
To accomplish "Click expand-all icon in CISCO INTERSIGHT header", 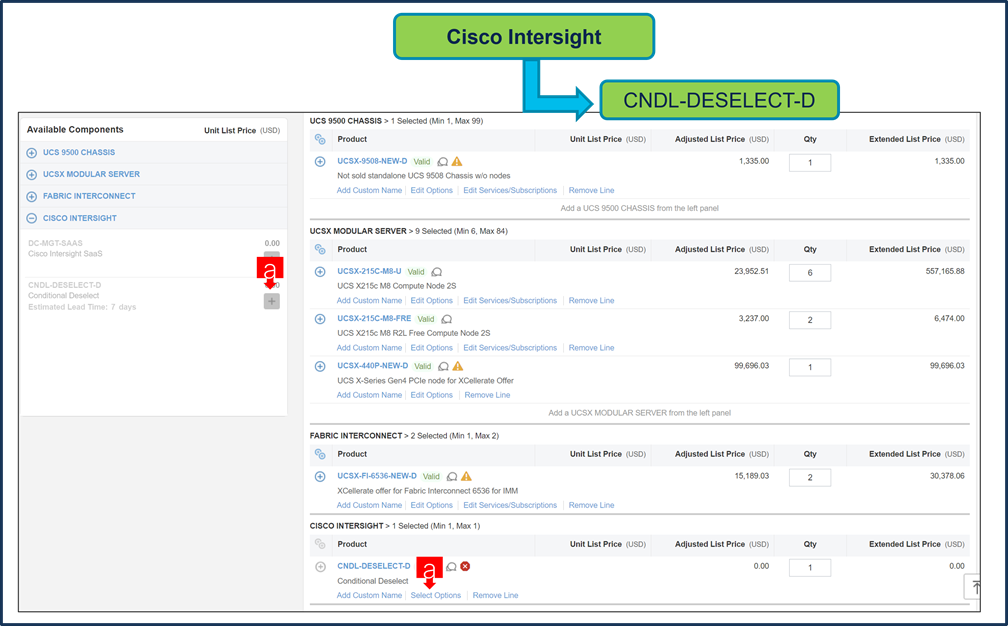I will 320,544.
